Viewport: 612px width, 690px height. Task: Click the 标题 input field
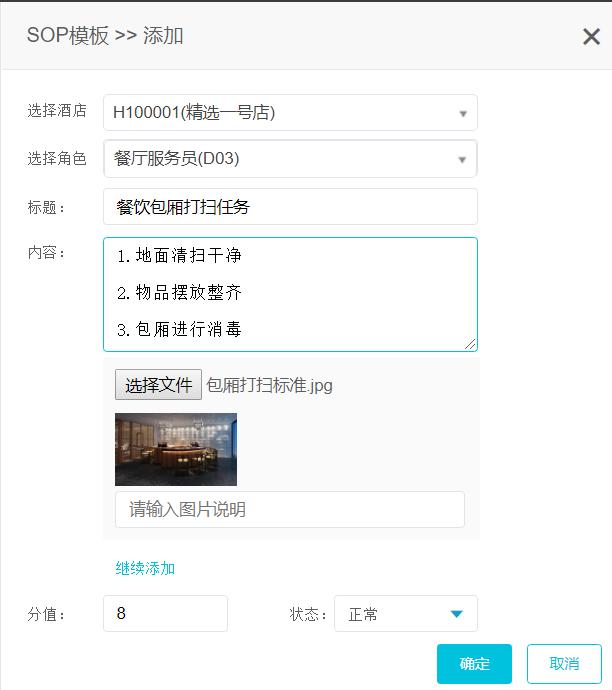[x=290, y=206]
